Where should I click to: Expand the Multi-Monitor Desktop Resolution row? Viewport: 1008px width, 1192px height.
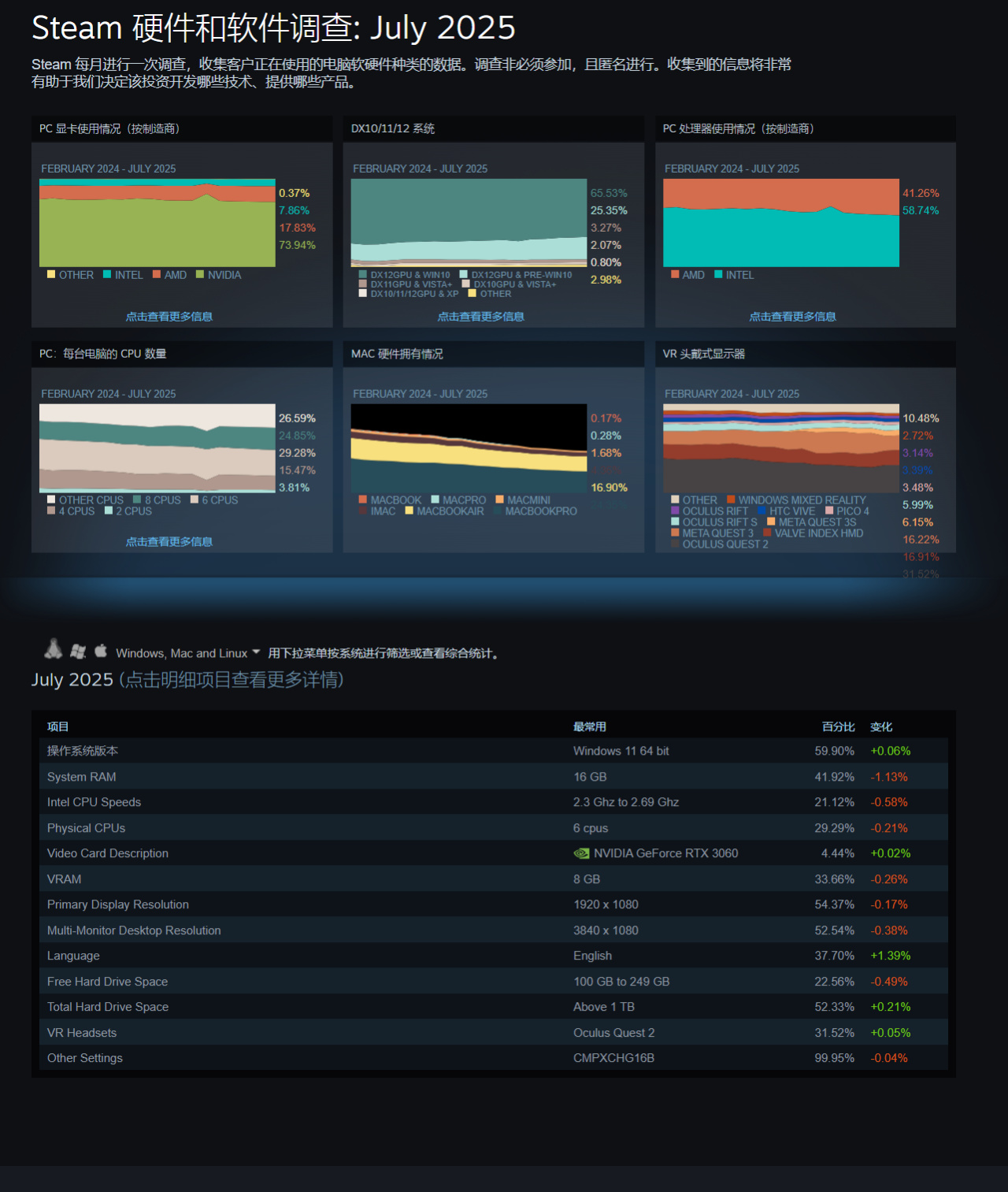(494, 930)
